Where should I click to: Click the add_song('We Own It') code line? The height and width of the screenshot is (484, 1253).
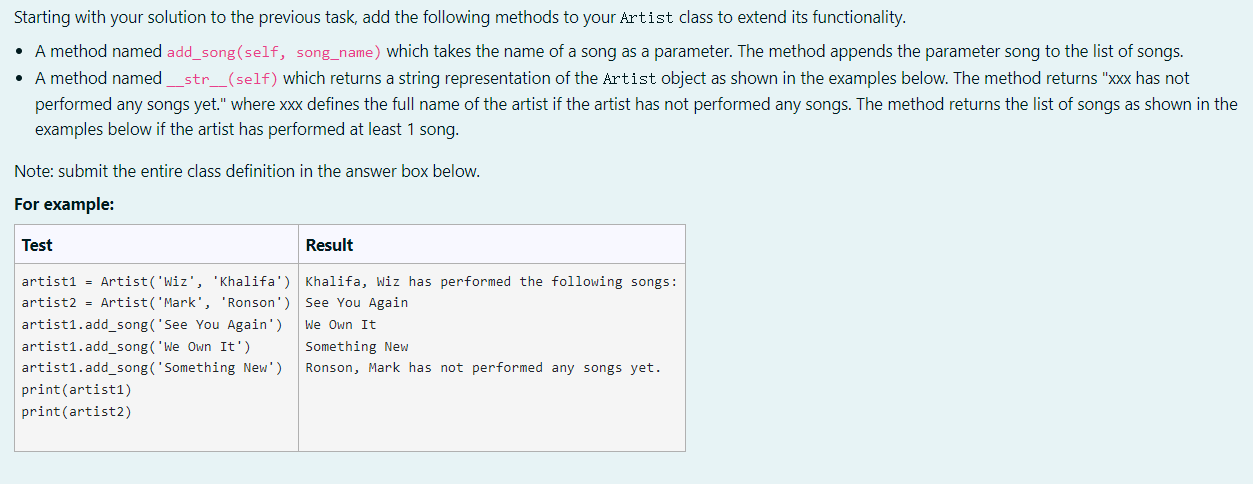coord(136,347)
